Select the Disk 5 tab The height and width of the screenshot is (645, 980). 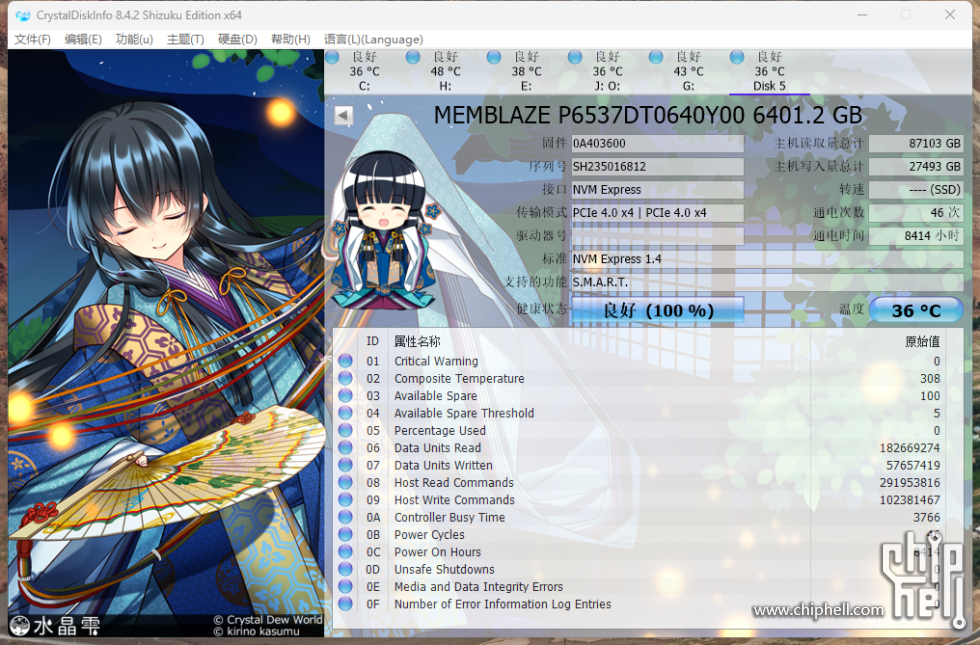pyautogui.click(x=769, y=71)
